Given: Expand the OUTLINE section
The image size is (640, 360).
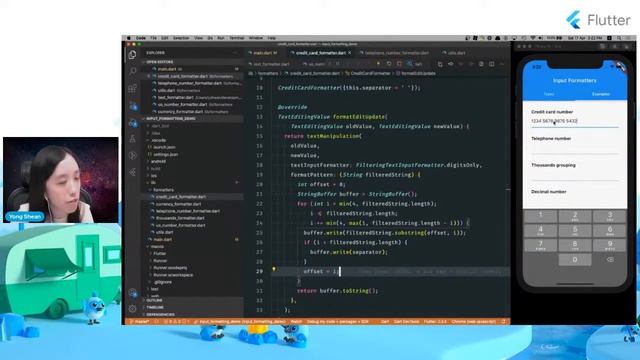Looking at the screenshot, I should click(x=154, y=300).
